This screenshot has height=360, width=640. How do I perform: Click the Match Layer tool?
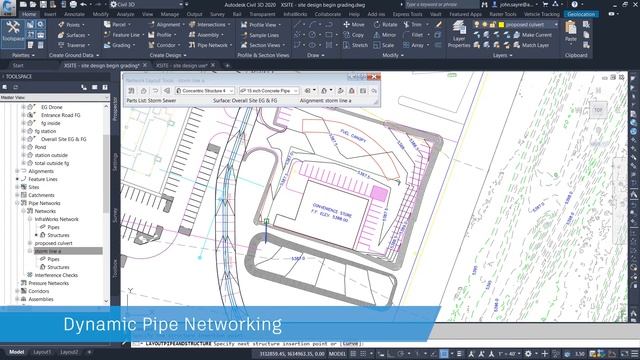point(531,45)
